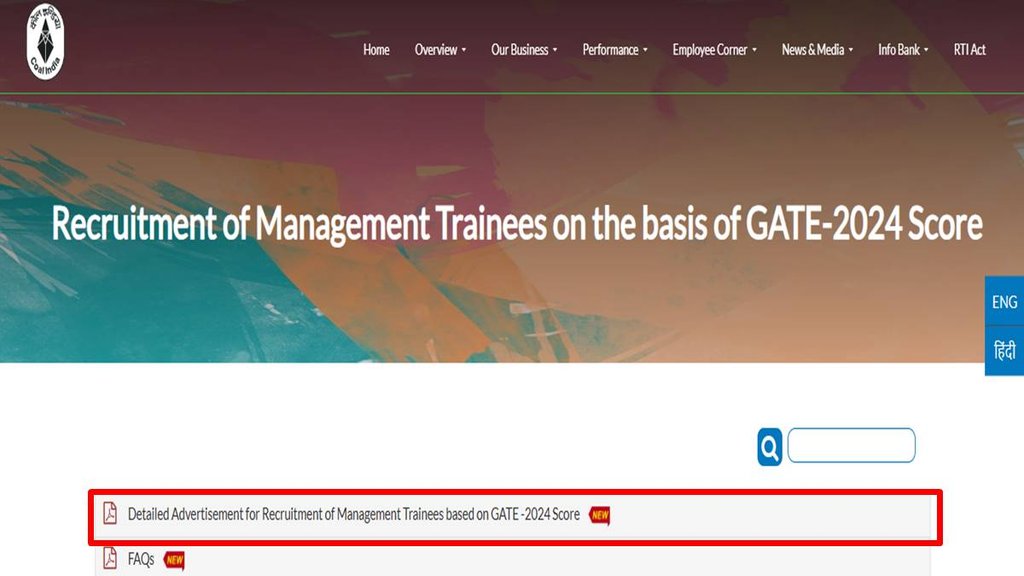Click inside the search input field

click(852, 444)
